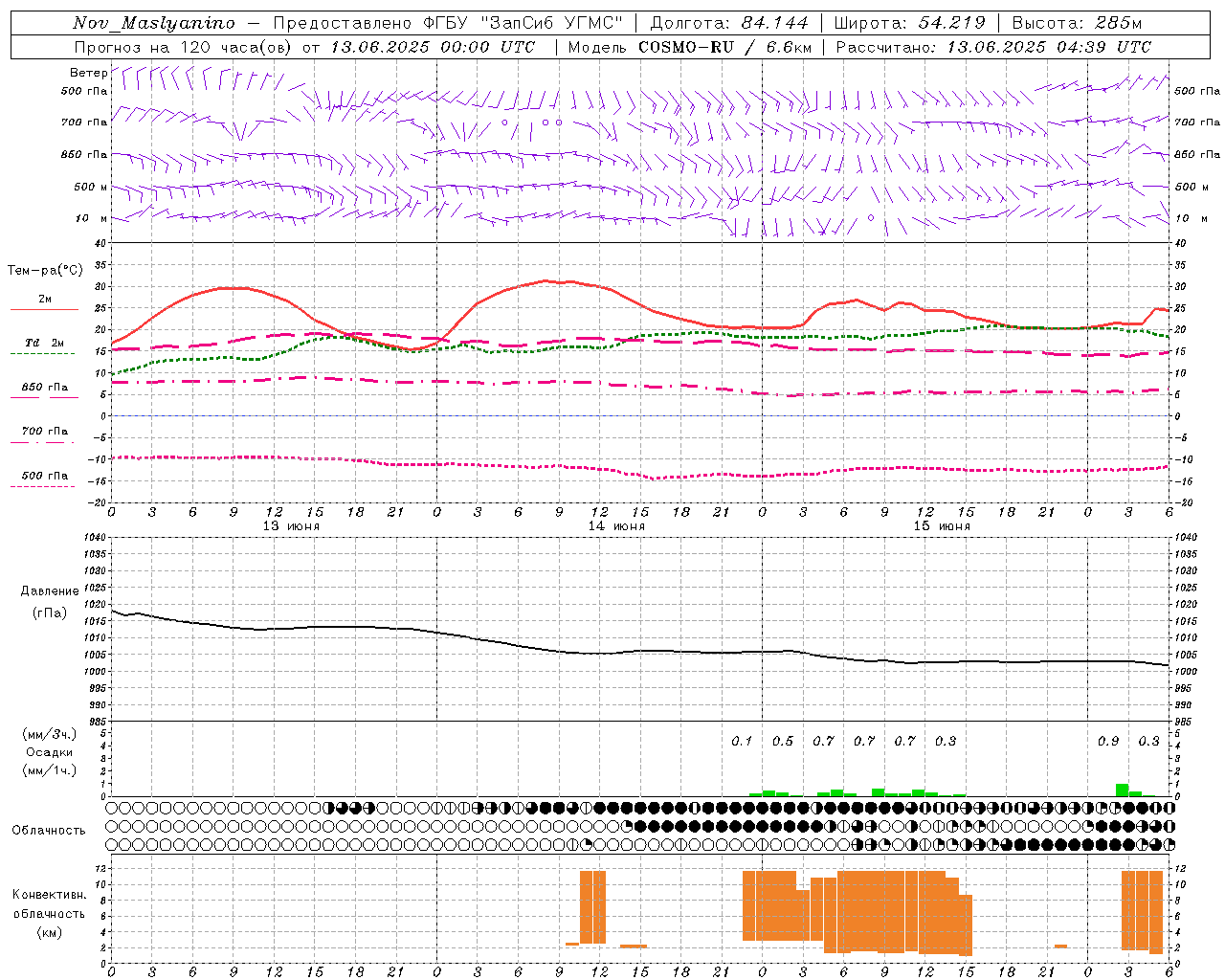Click the Конвективн. облачность label

pyautogui.click(x=50, y=904)
